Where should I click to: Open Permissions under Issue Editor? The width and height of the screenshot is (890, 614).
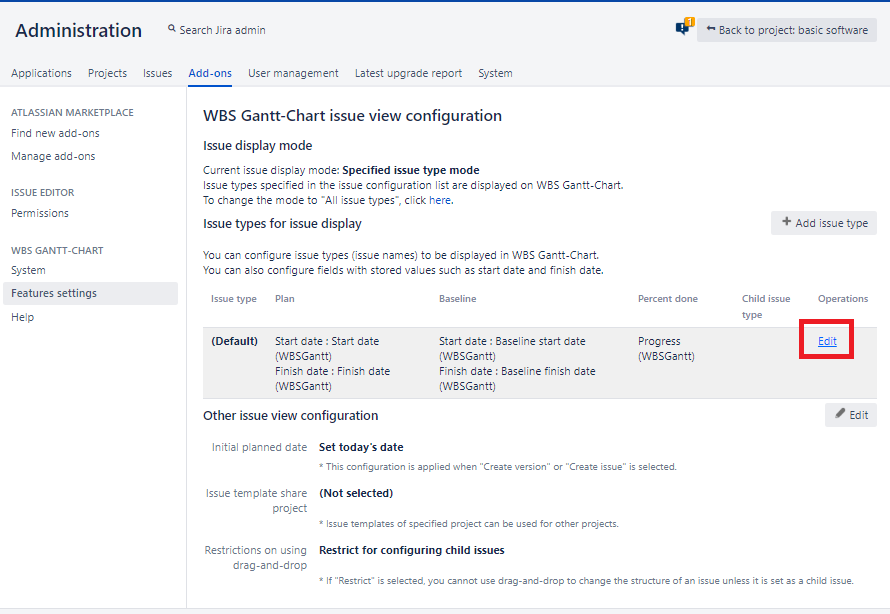tap(40, 213)
